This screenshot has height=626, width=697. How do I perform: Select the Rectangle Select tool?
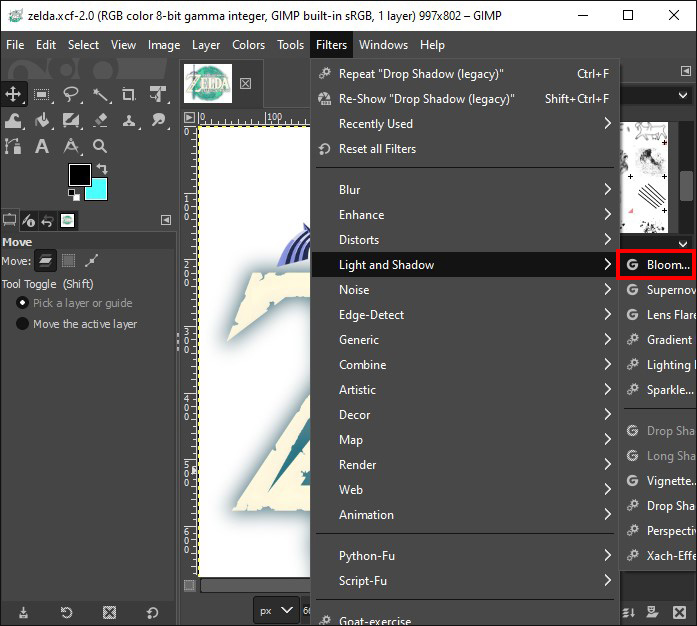click(x=42, y=95)
